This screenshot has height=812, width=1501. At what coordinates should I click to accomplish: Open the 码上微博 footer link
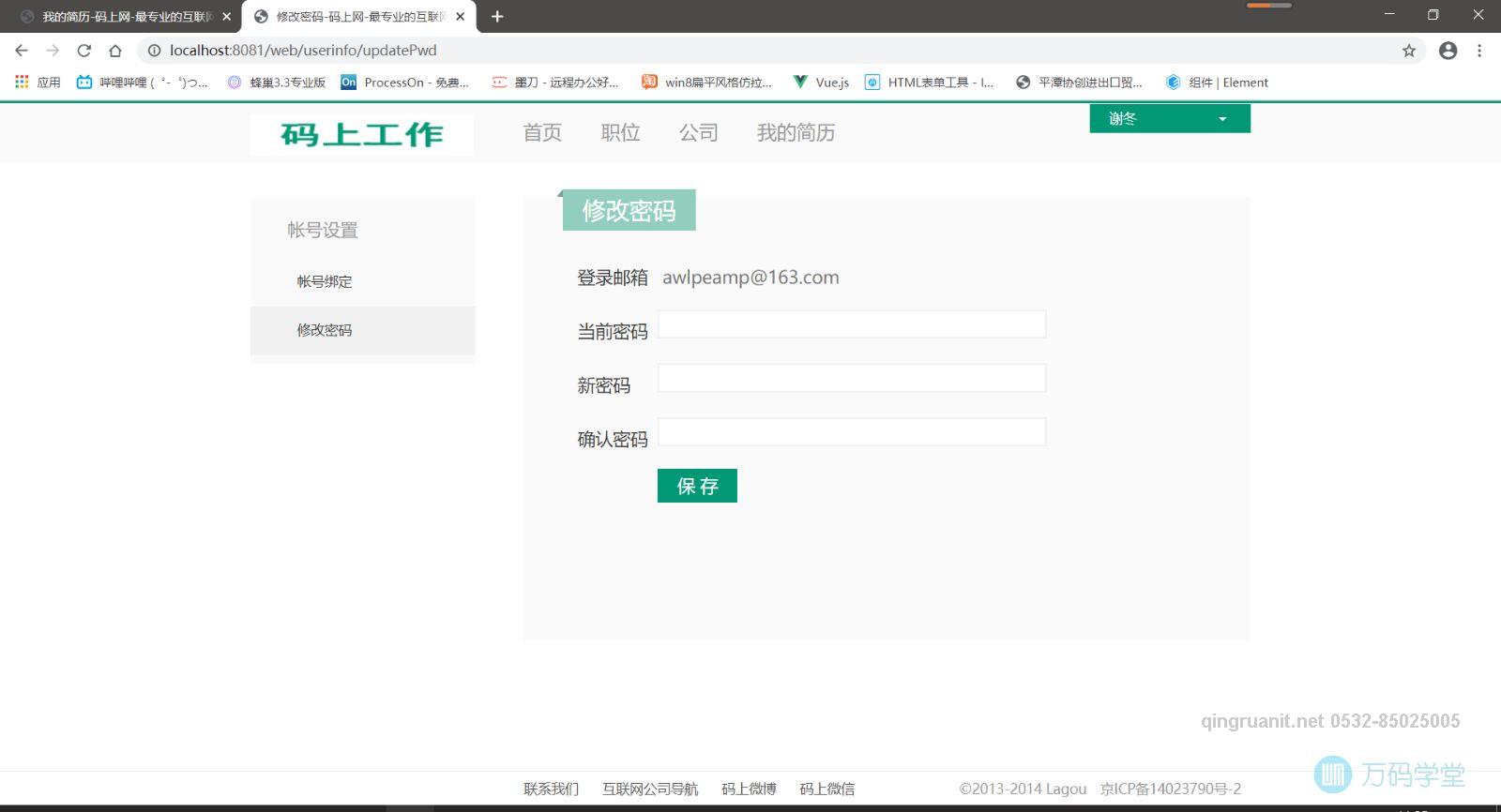click(x=749, y=789)
